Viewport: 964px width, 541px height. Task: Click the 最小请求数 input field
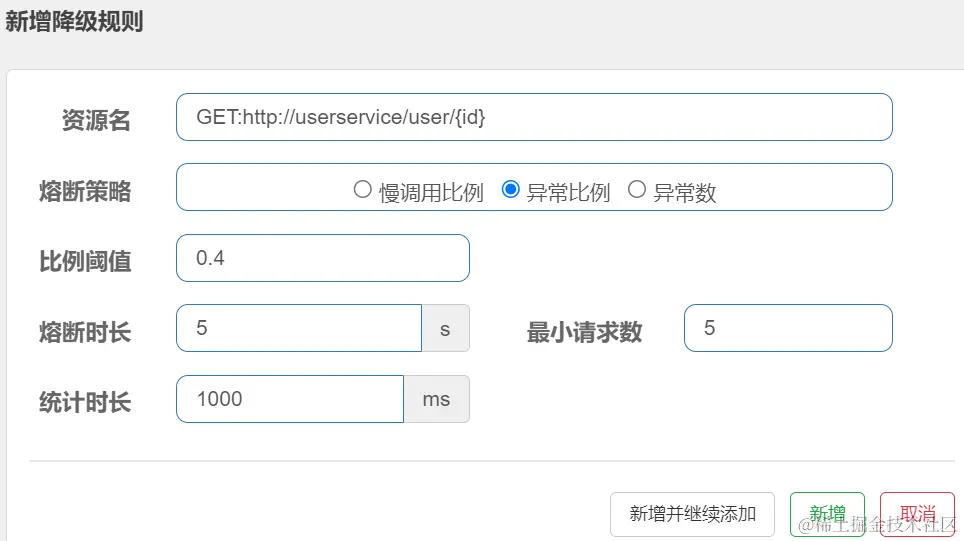(788, 328)
